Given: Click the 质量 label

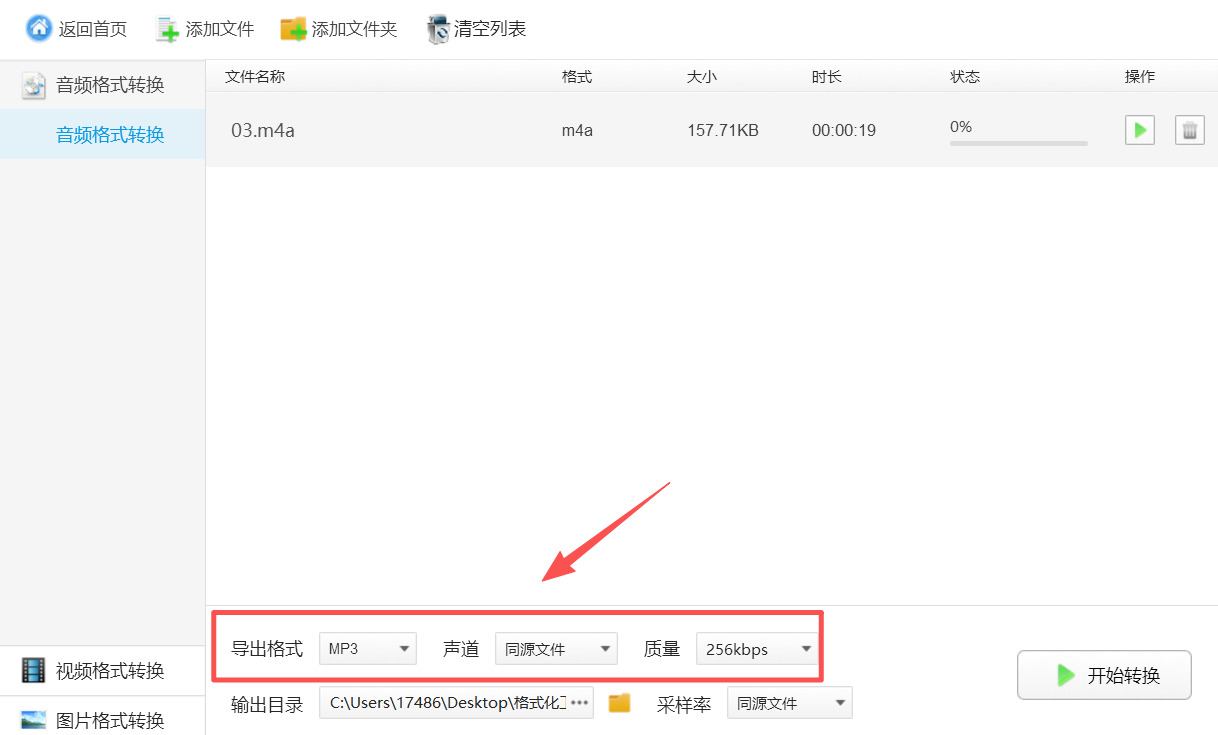Looking at the screenshot, I should coord(662,649).
